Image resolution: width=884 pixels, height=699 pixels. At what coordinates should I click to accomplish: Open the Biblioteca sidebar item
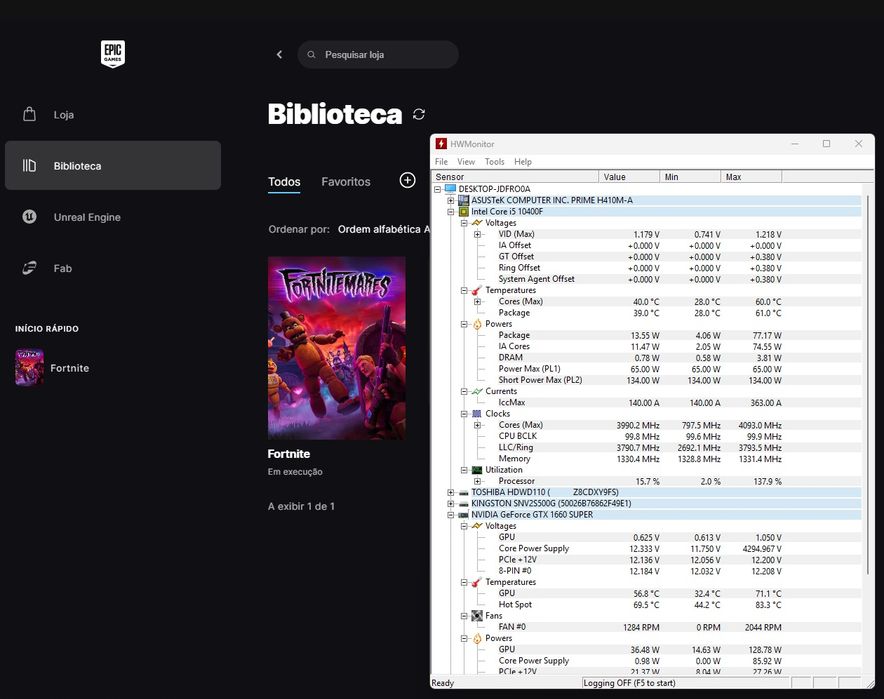click(113, 165)
